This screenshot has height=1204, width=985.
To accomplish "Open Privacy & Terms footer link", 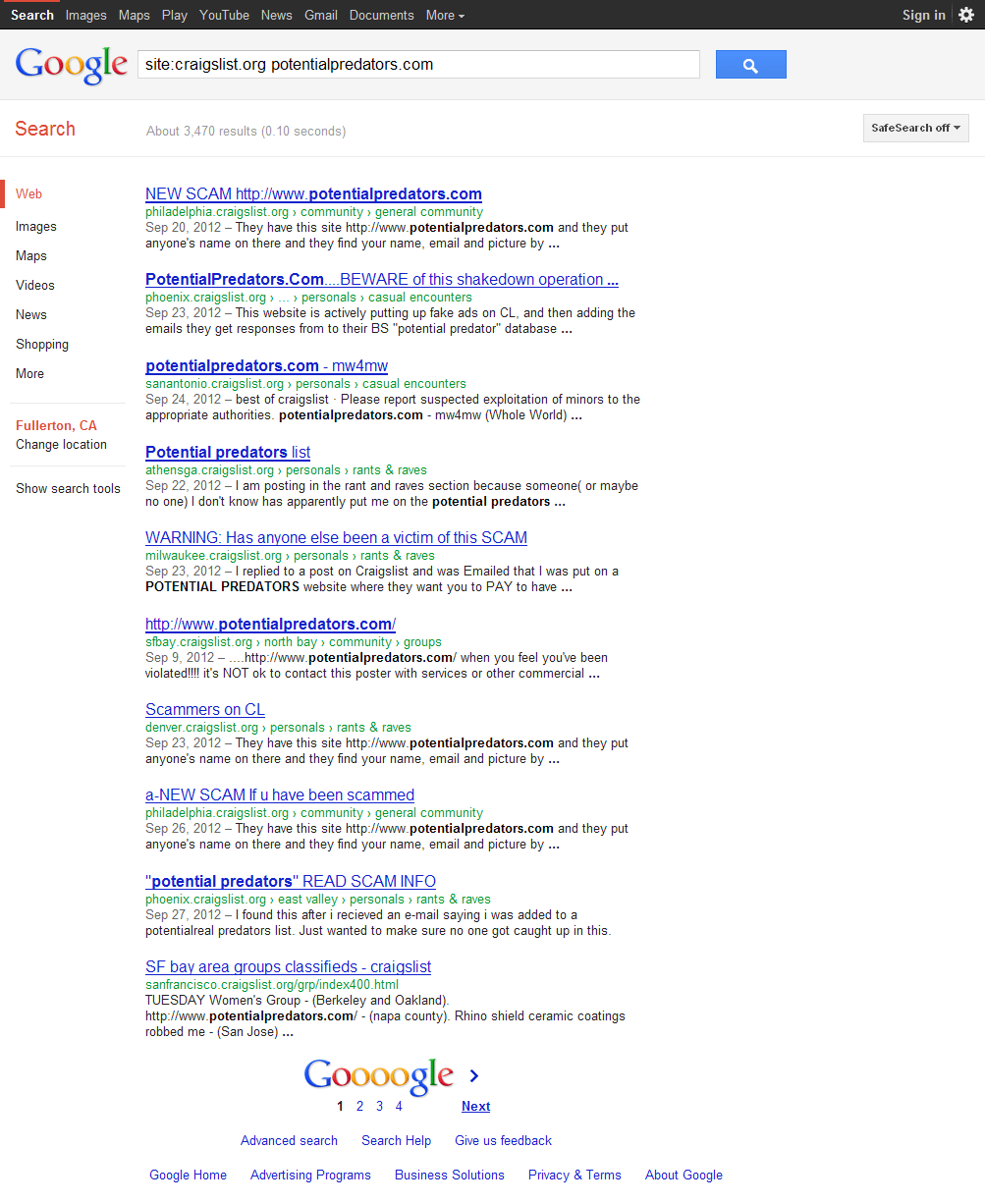I will click(x=575, y=1175).
